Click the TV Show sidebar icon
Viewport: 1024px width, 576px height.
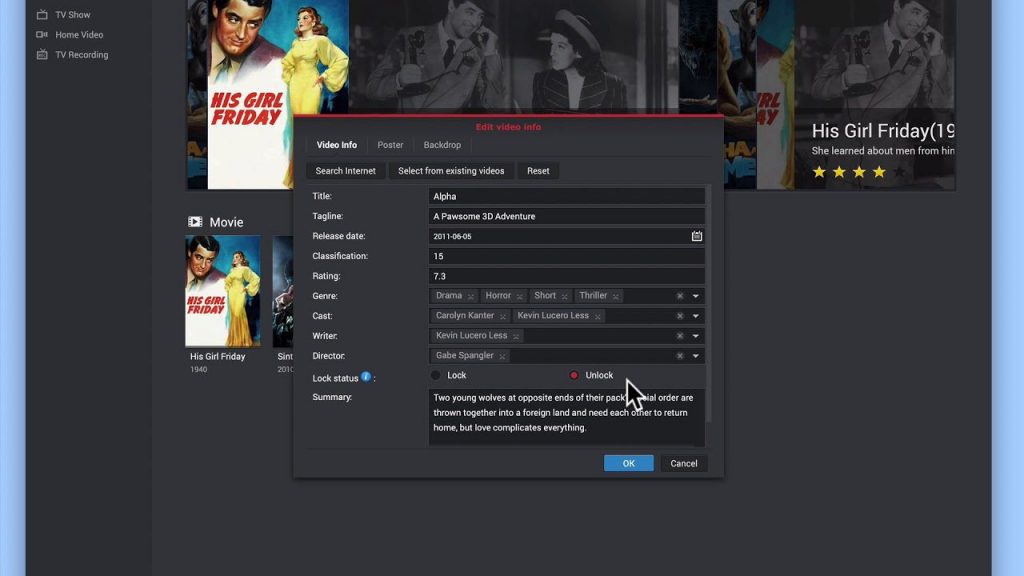tap(42, 14)
